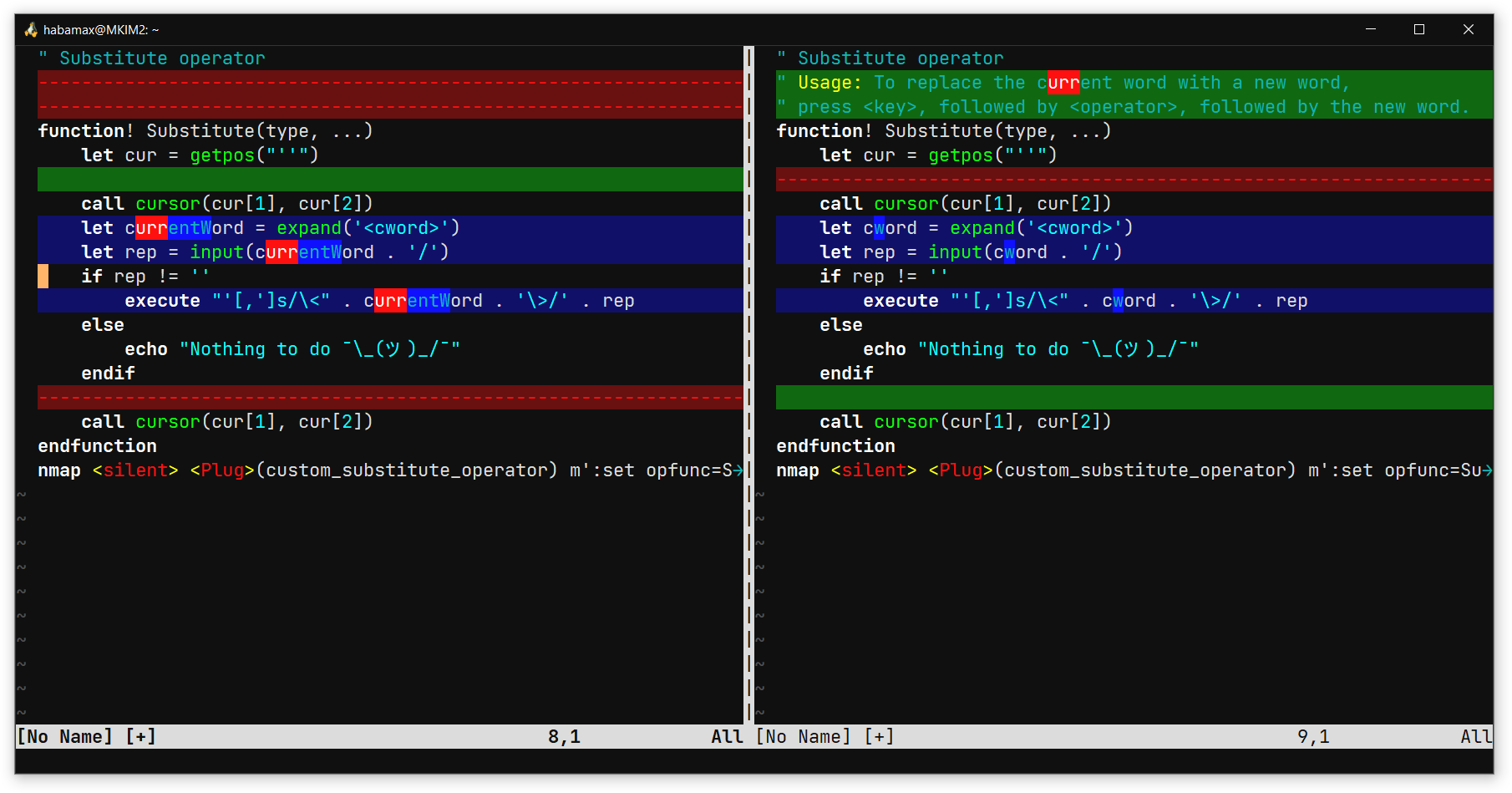
Task: Click the "8,1" cursor position in left status
Action: tap(565, 736)
